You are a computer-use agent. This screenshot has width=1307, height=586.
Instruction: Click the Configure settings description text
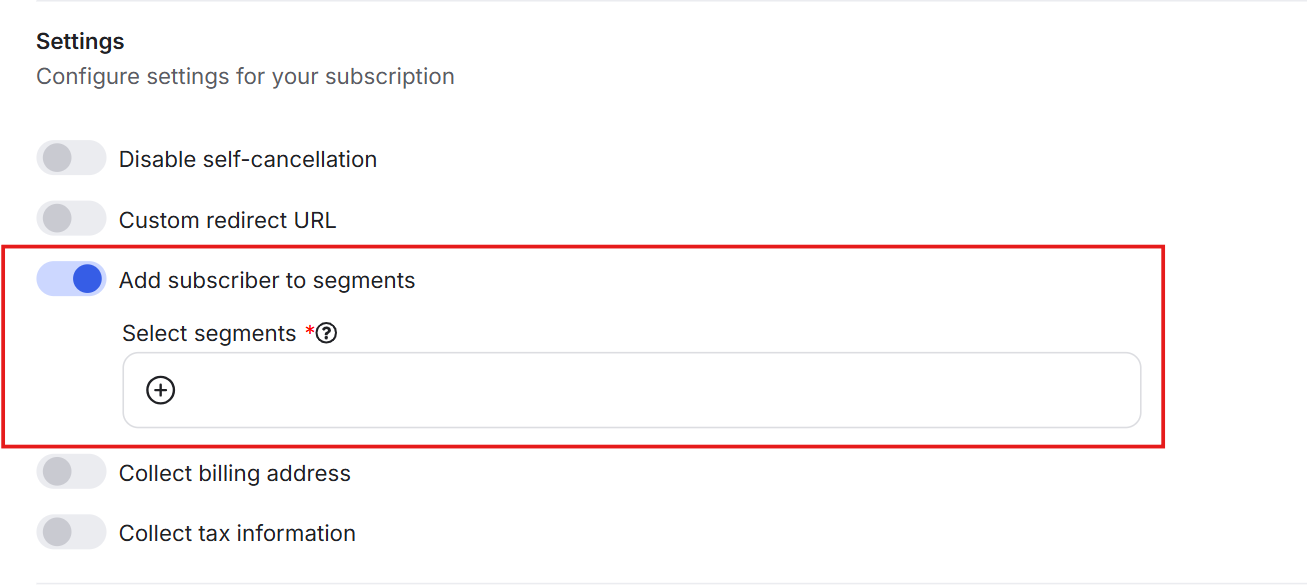[245, 76]
